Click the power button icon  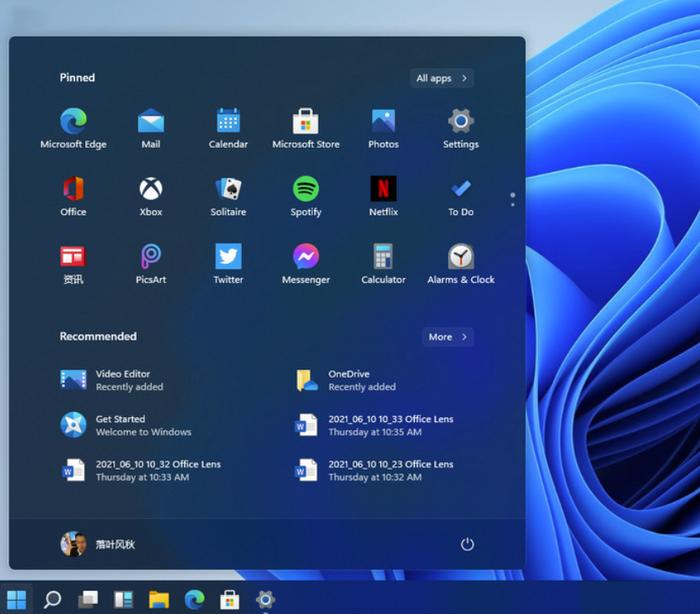(x=467, y=544)
